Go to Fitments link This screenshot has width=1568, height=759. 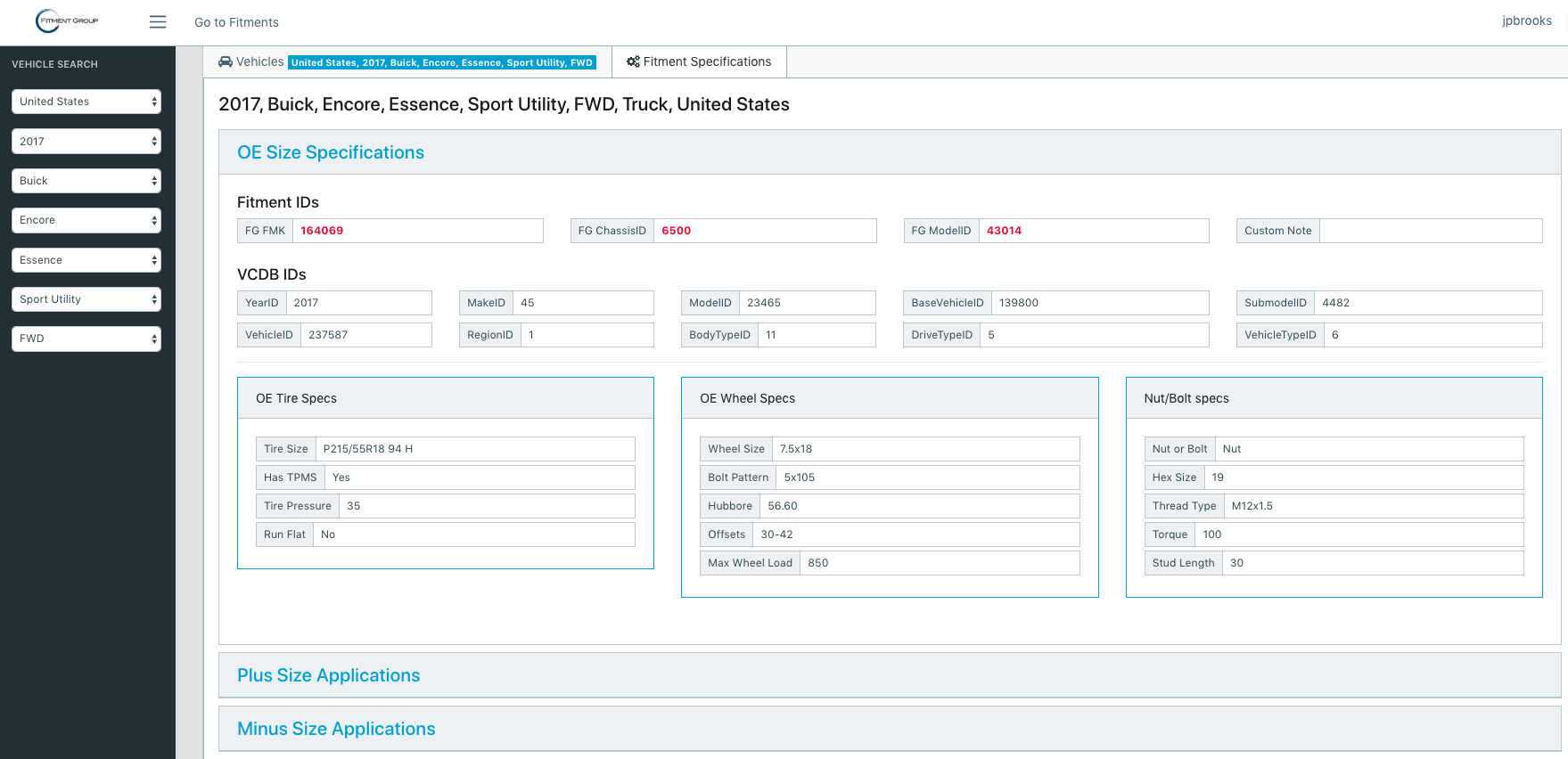[x=236, y=22]
